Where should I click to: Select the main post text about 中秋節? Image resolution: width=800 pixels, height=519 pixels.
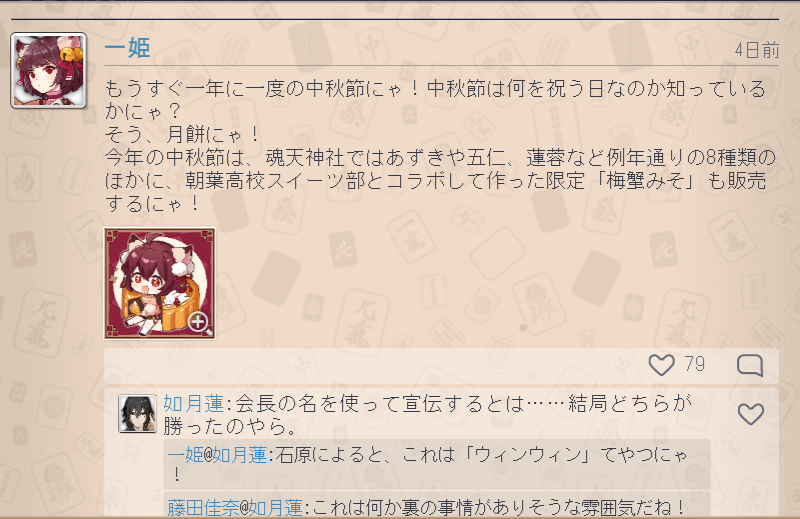pyautogui.click(x=441, y=145)
